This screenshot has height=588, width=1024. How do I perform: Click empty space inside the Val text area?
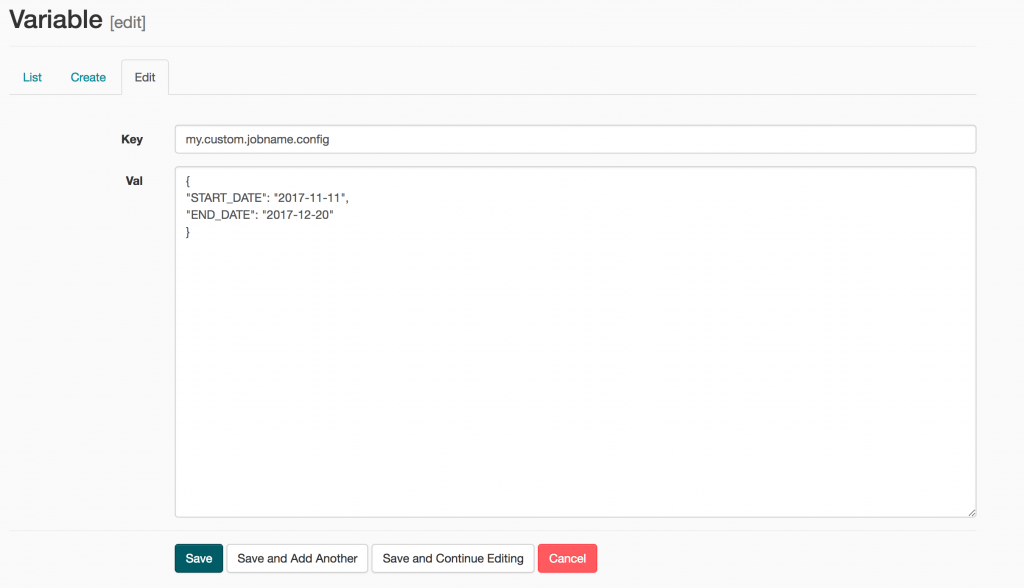(x=575, y=380)
